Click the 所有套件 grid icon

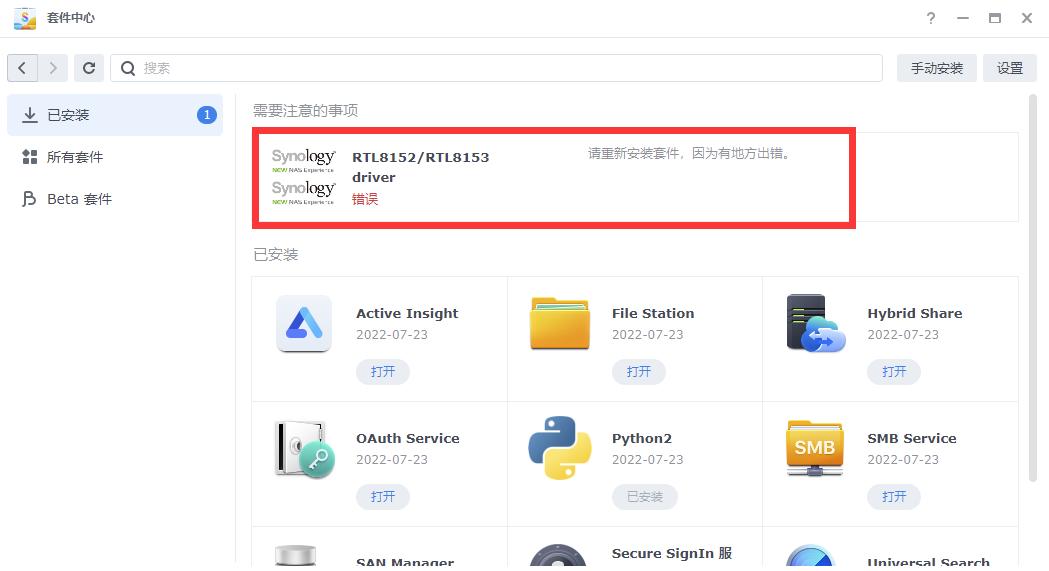[29, 157]
